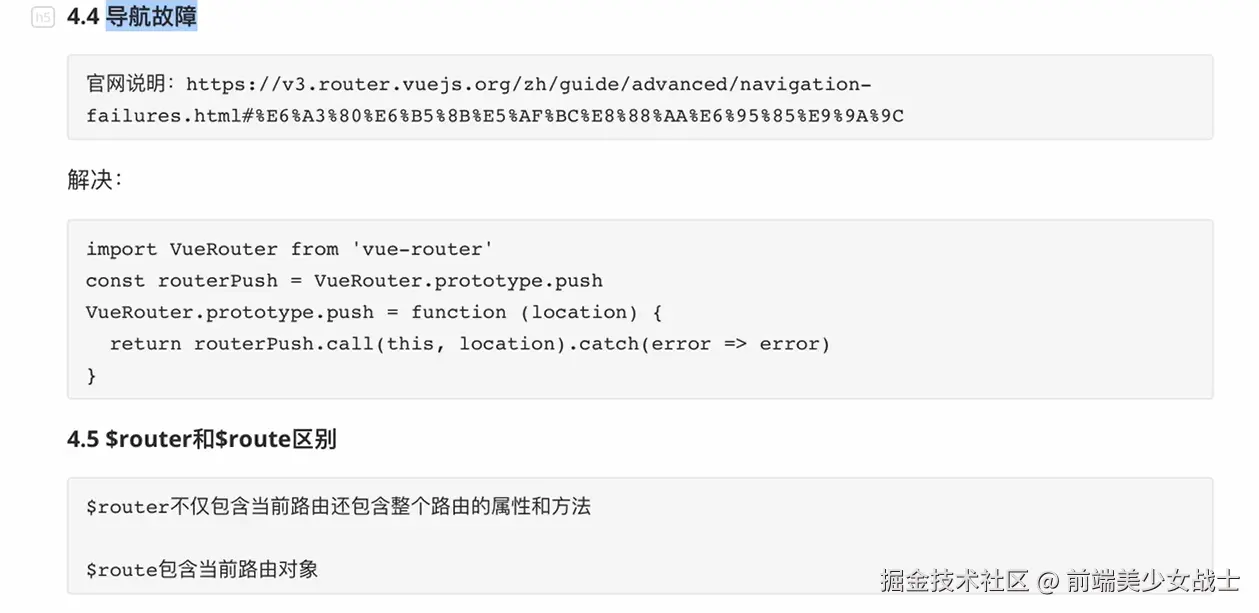Click the $route包含当前路由对象 line
The height and width of the screenshot is (613, 1259).
(202, 570)
